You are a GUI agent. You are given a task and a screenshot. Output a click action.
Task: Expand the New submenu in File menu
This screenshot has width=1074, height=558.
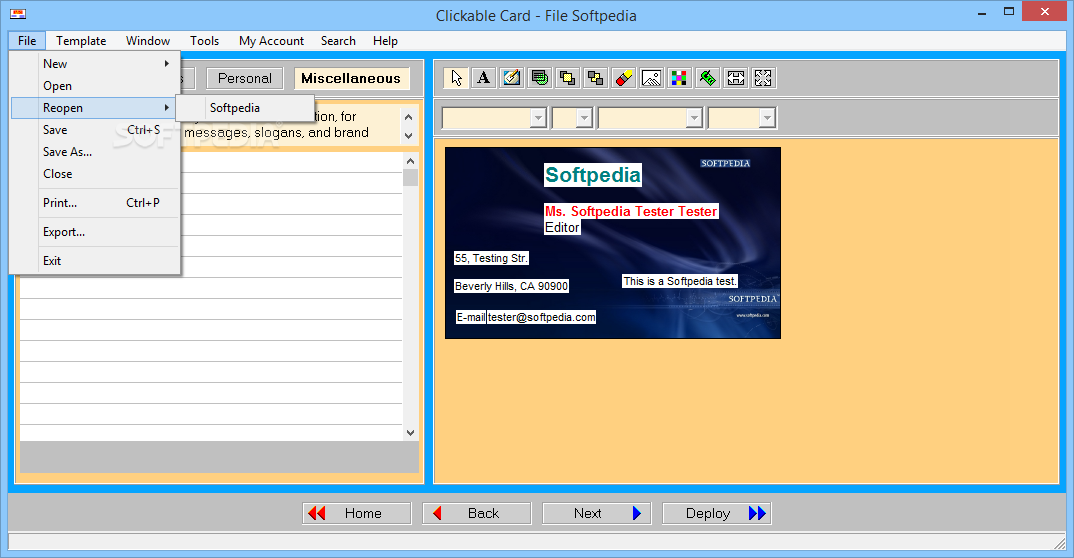(95, 64)
